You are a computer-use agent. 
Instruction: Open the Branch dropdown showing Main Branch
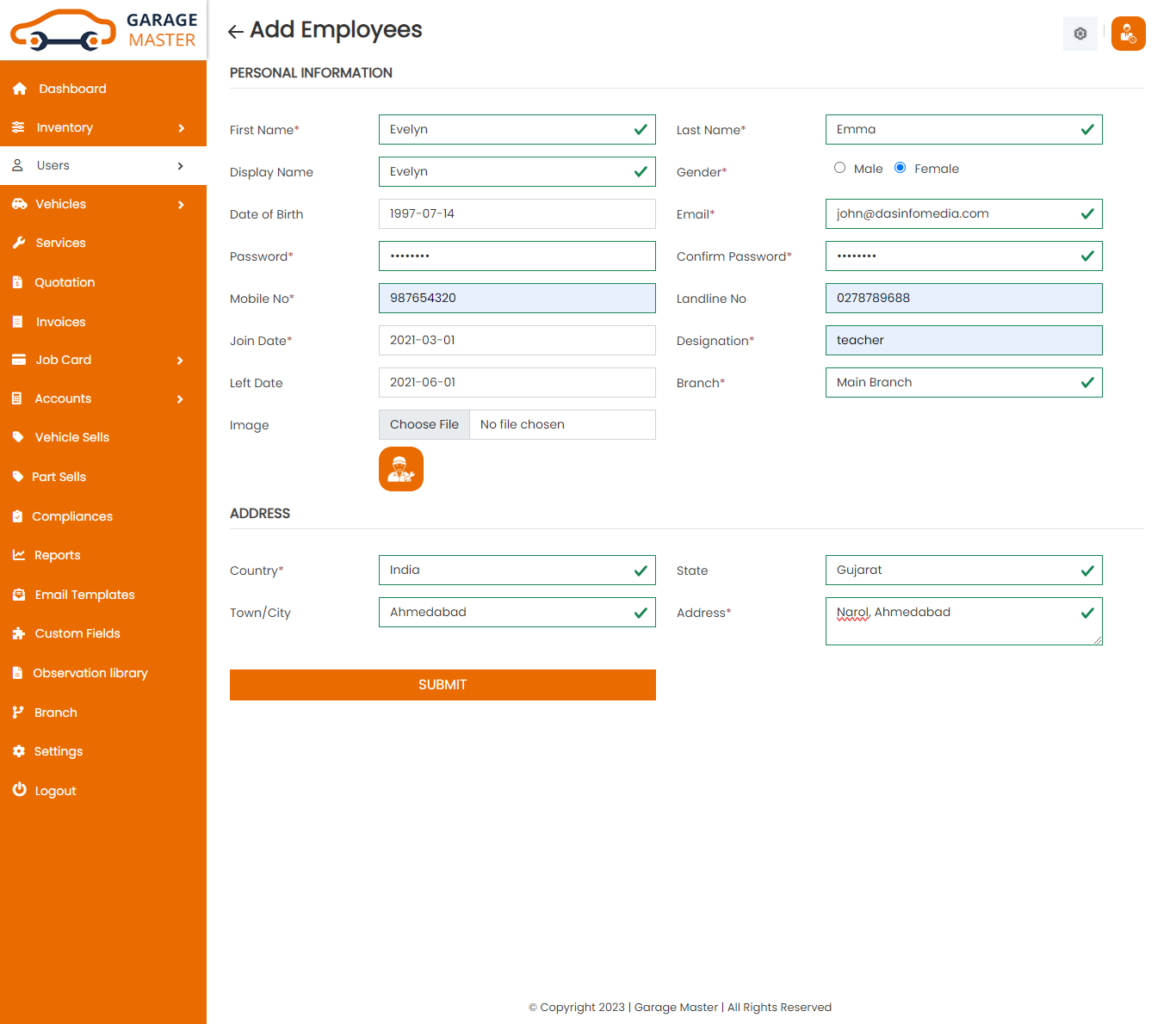pyautogui.click(x=962, y=383)
